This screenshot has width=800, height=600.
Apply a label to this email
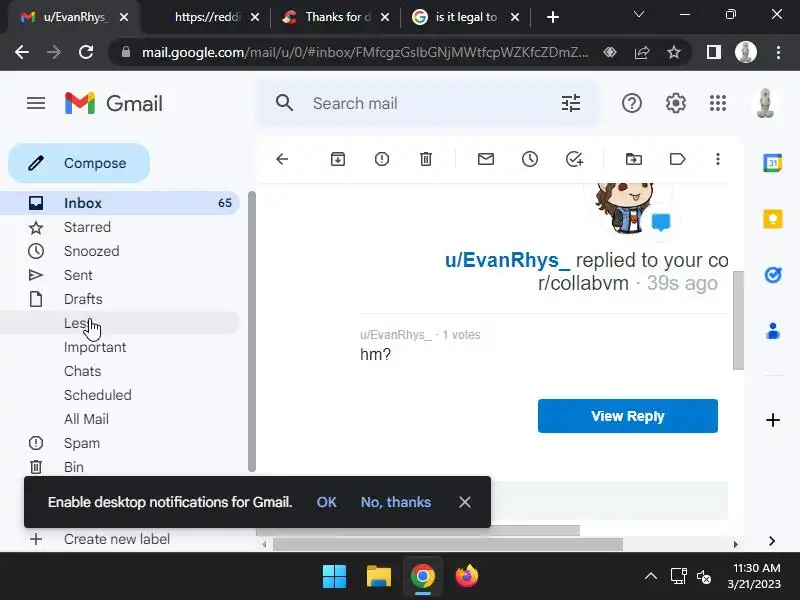tap(678, 159)
